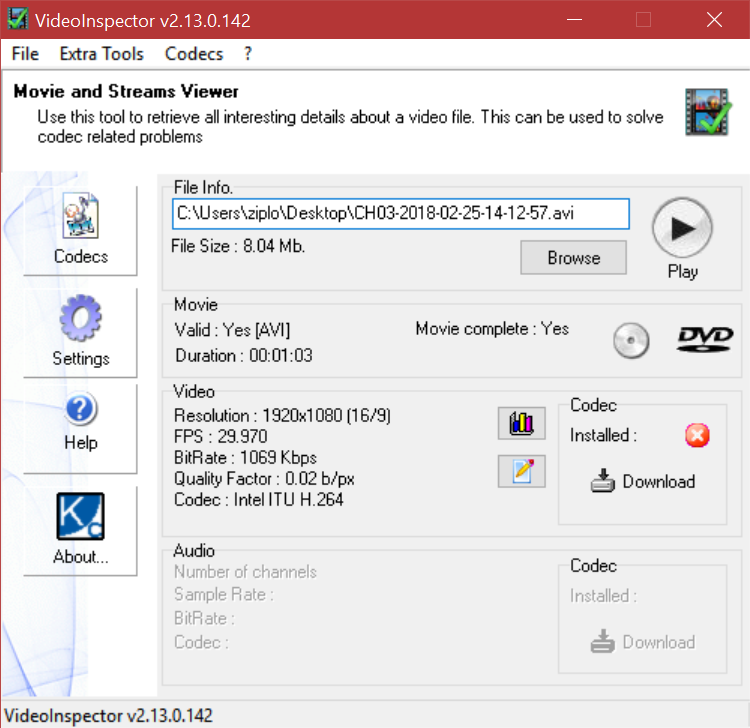The width and height of the screenshot is (750, 728).
Task: Click the 'FPS : 29.970' value
Action: pos(221,436)
